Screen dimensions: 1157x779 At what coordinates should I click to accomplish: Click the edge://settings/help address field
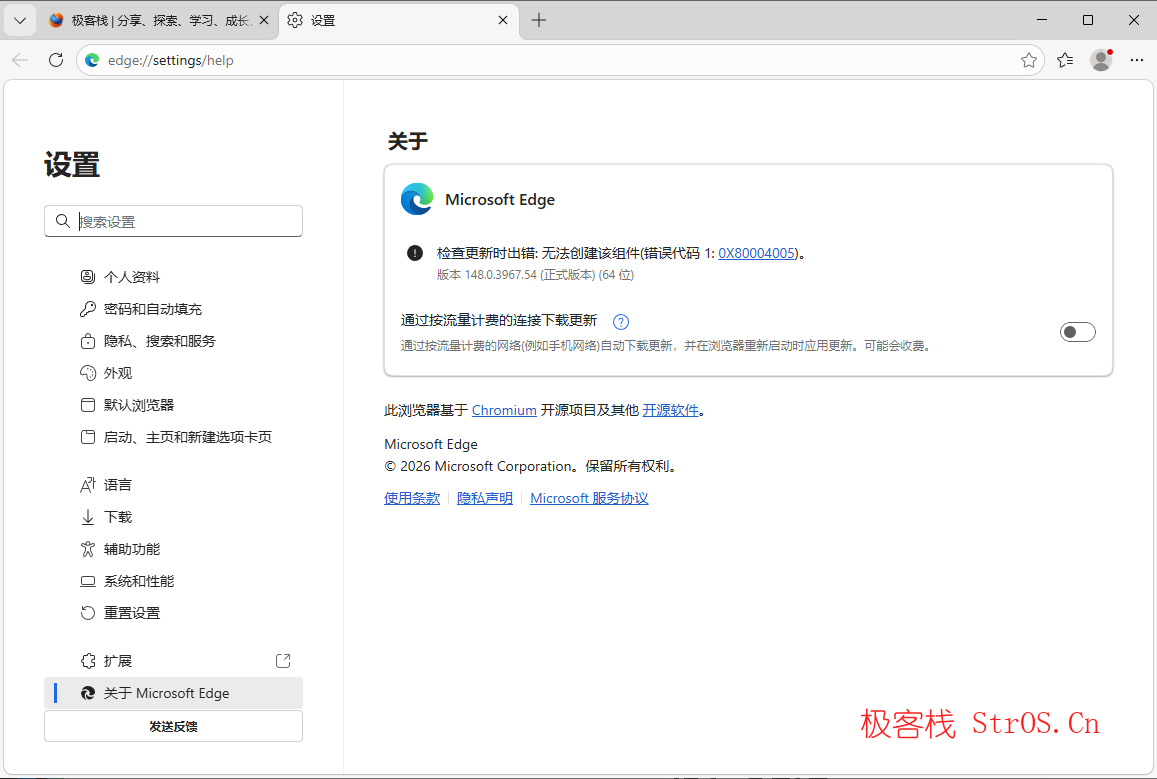click(x=561, y=60)
